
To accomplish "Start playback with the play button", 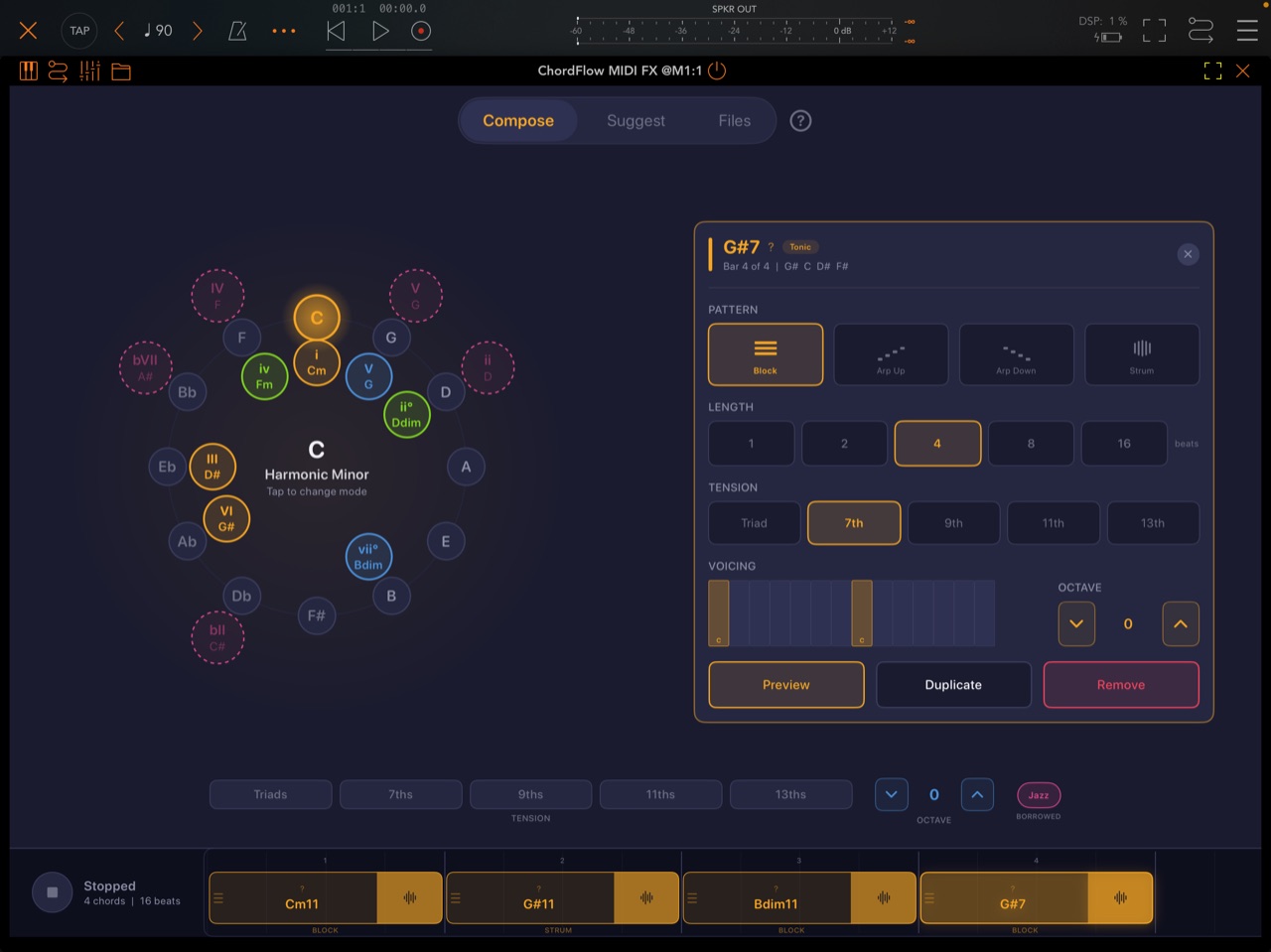I will (380, 31).
